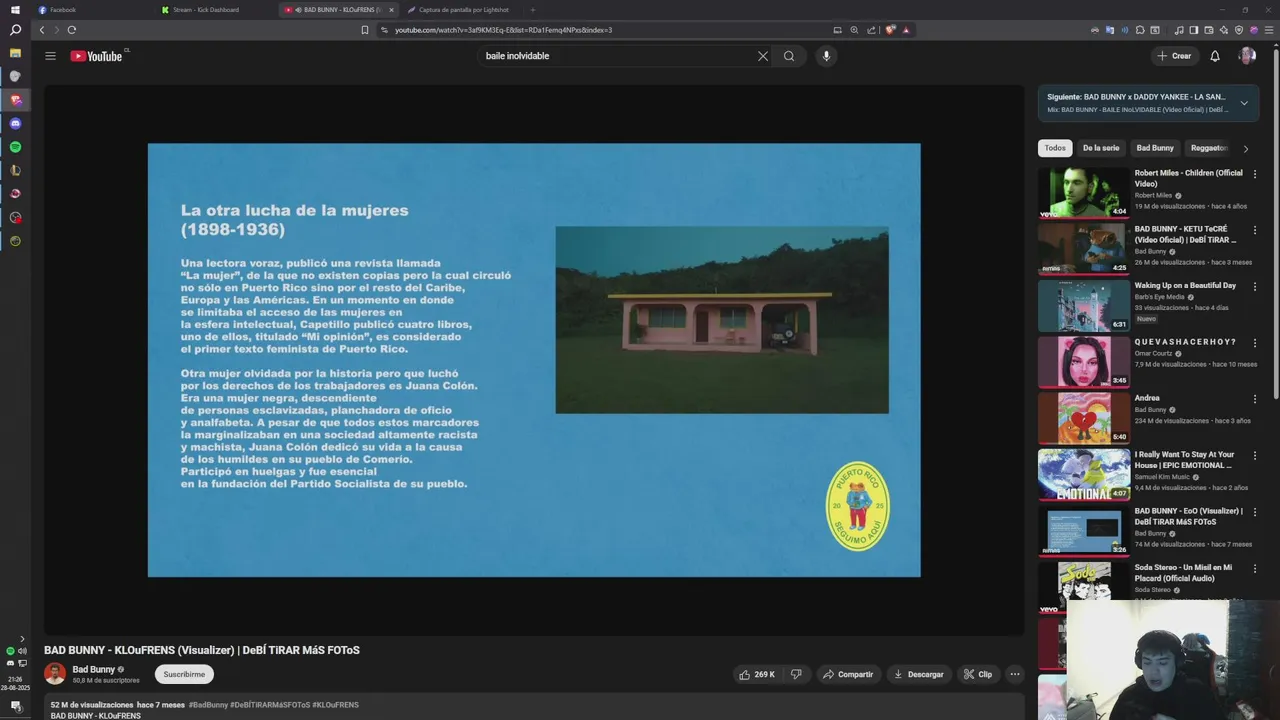Click the video player frame
Screen dimensions: 1280x720
pos(534,360)
